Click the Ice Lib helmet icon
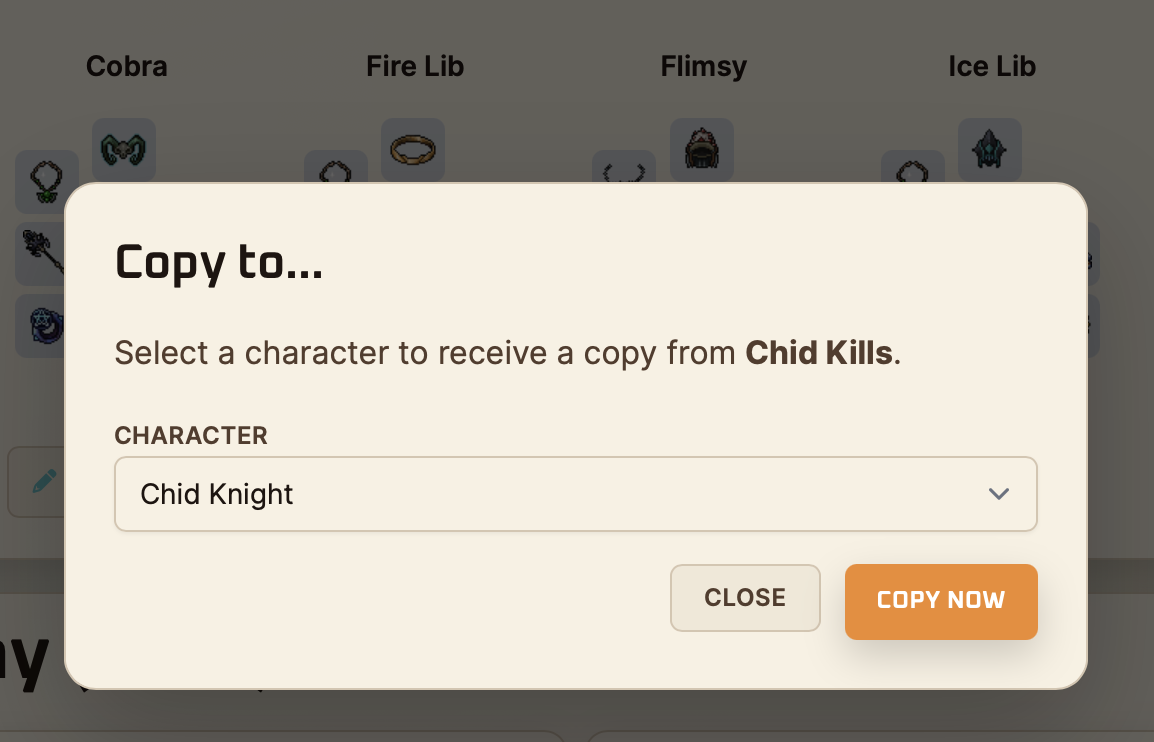 (990, 150)
